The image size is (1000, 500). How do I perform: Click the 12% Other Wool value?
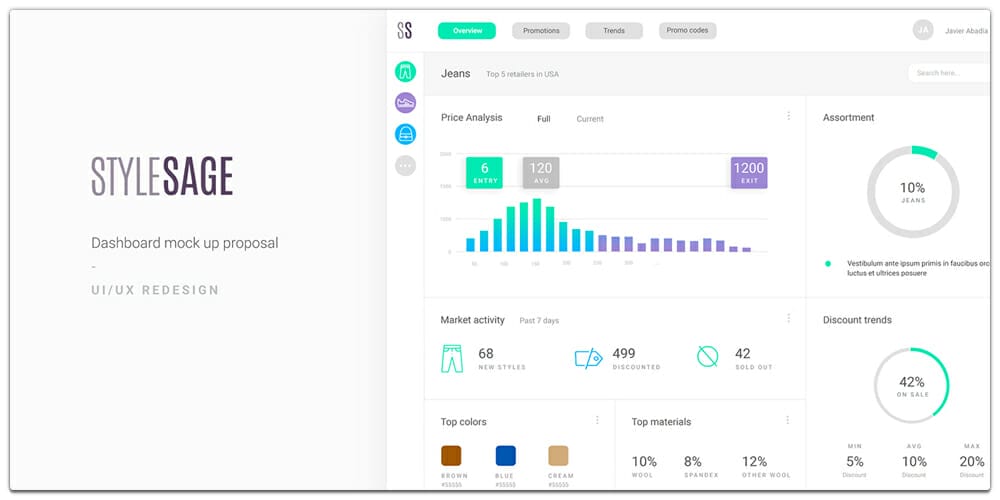point(754,461)
